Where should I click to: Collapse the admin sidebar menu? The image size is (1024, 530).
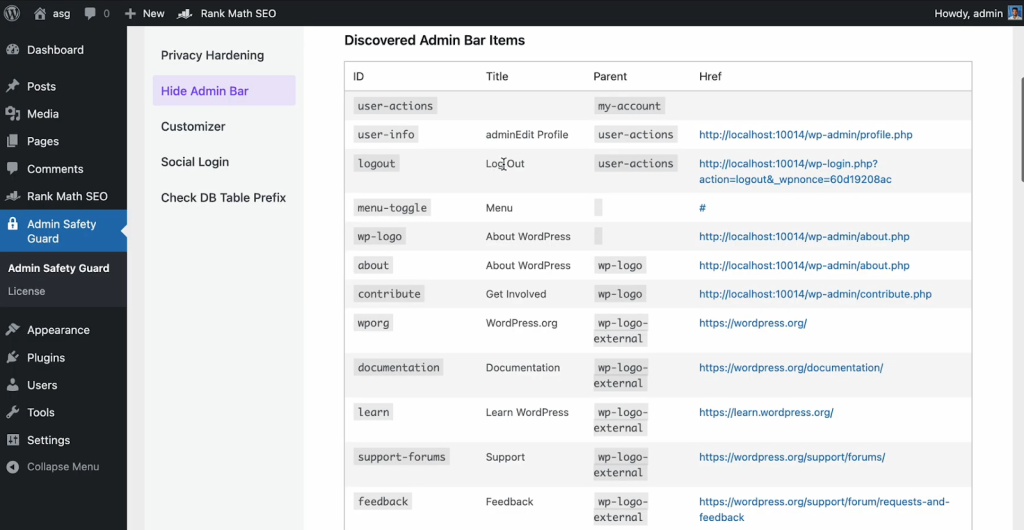click(x=62, y=467)
